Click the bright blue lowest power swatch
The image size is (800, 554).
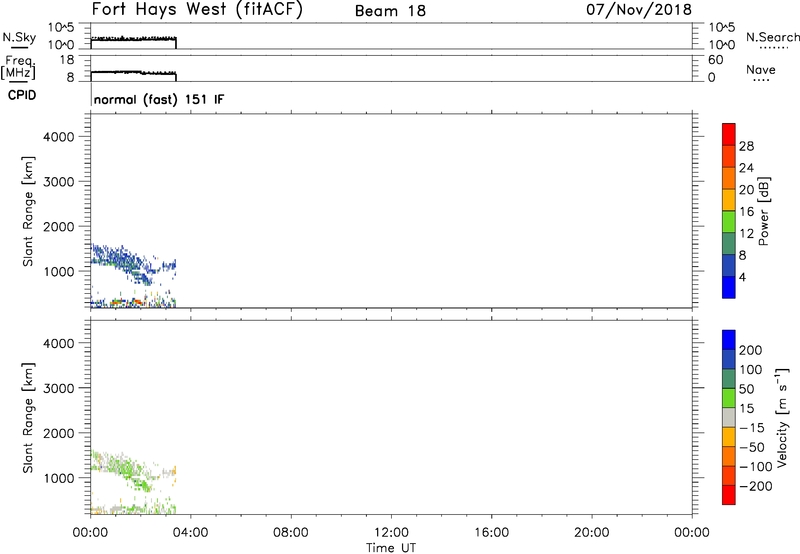click(x=729, y=287)
